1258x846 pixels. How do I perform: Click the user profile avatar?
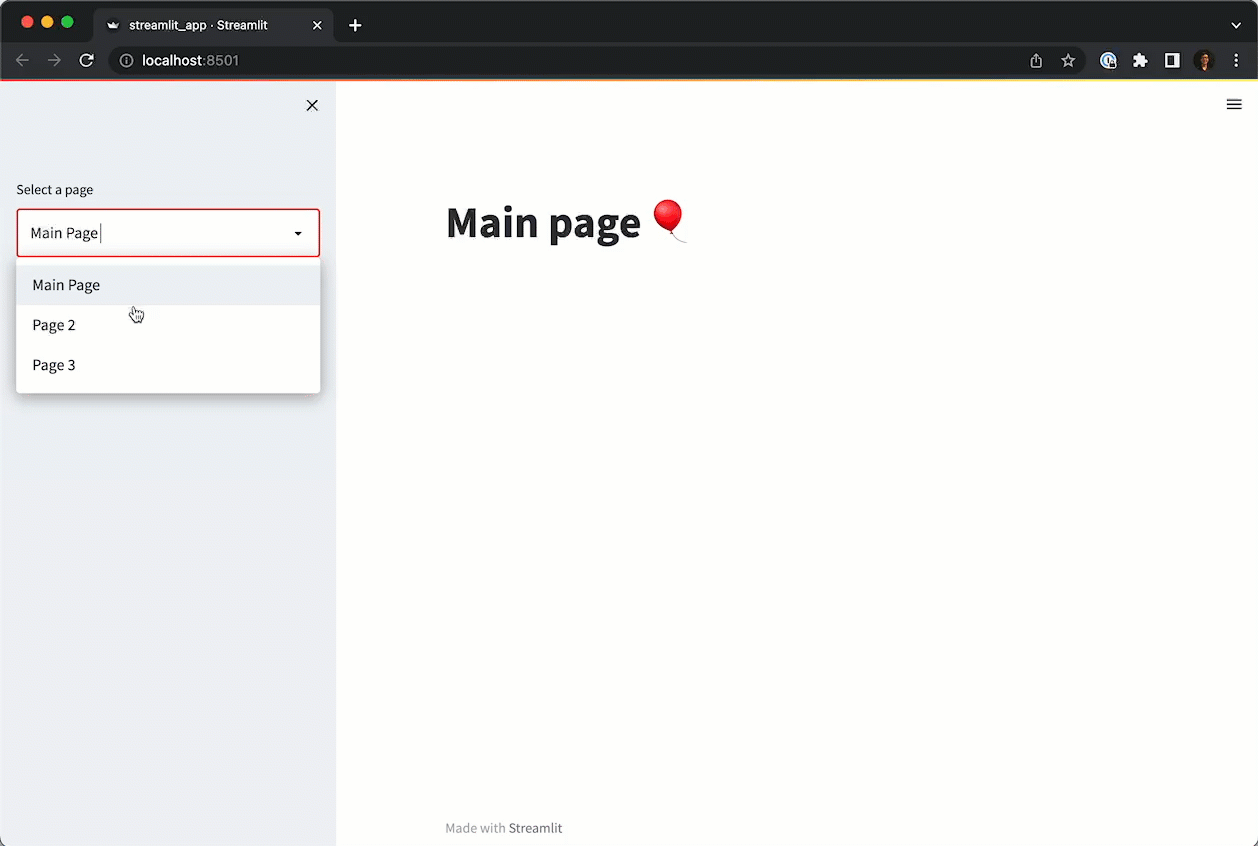pos(1204,61)
